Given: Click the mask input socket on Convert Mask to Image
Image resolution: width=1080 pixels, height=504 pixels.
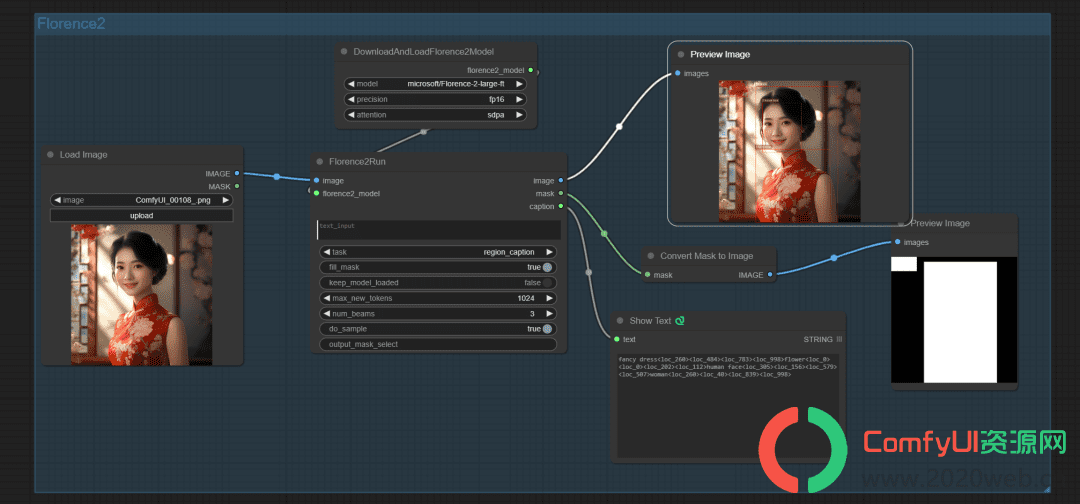Looking at the screenshot, I should [x=647, y=275].
